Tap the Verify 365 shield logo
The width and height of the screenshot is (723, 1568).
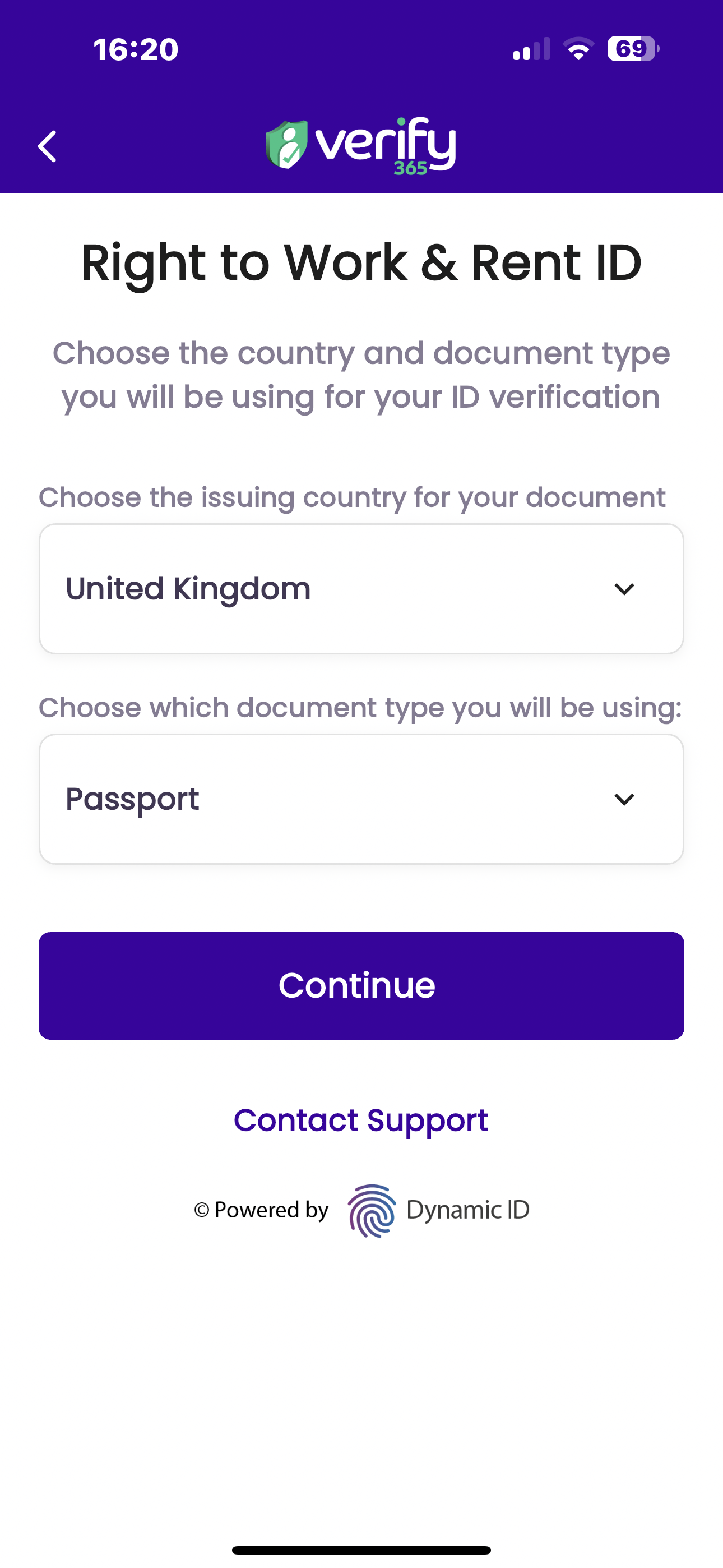(286, 144)
